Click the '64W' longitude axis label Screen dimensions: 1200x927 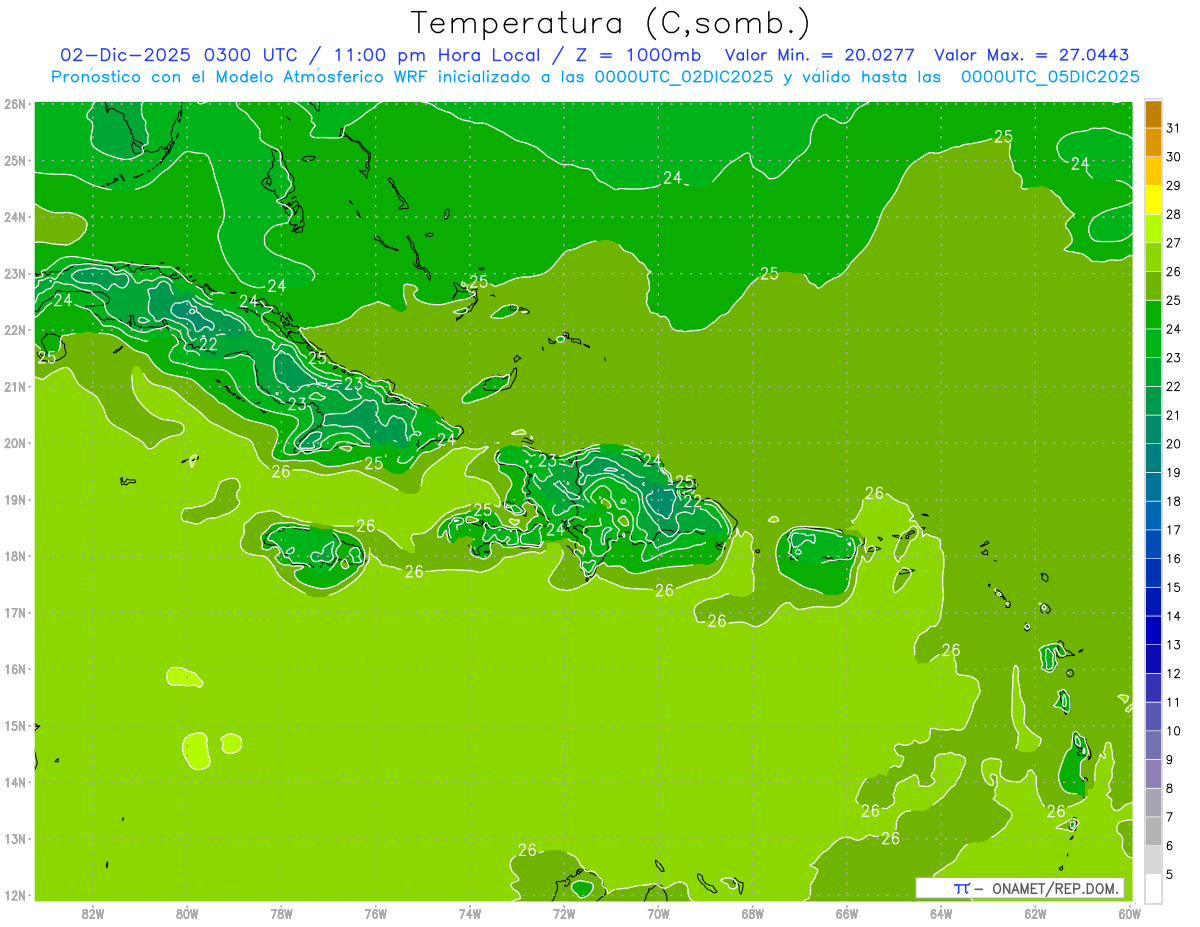click(x=941, y=914)
